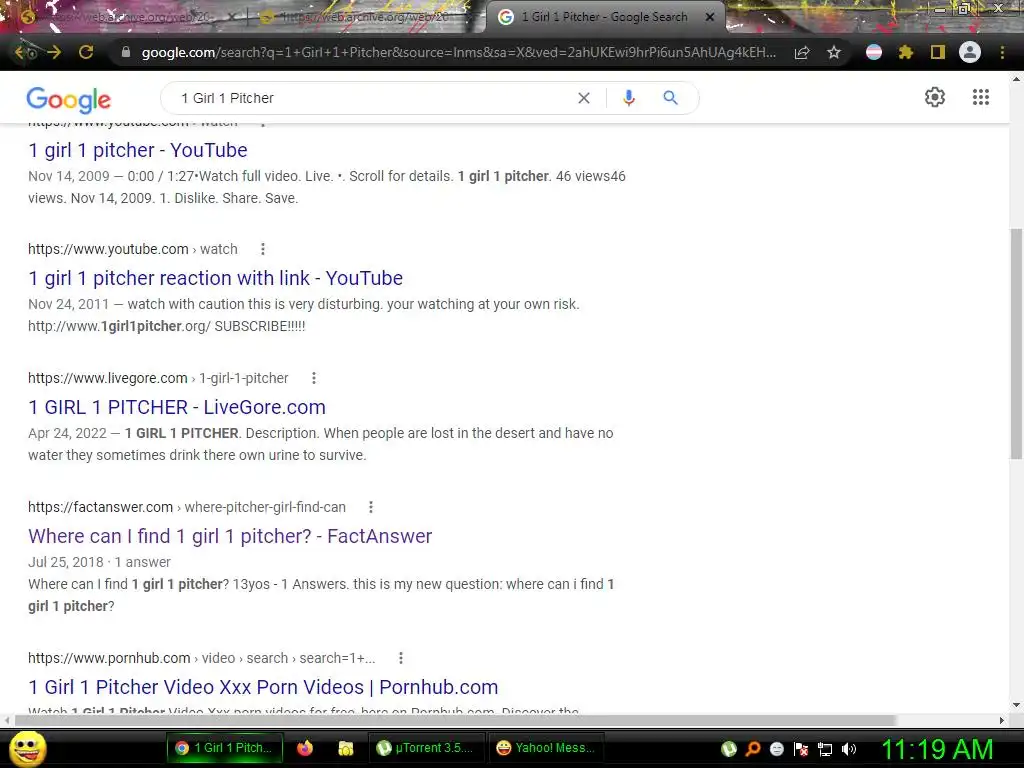Open 'Where can I find 1 girl 1 pitcher?' result
1024x768 pixels.
point(230,536)
